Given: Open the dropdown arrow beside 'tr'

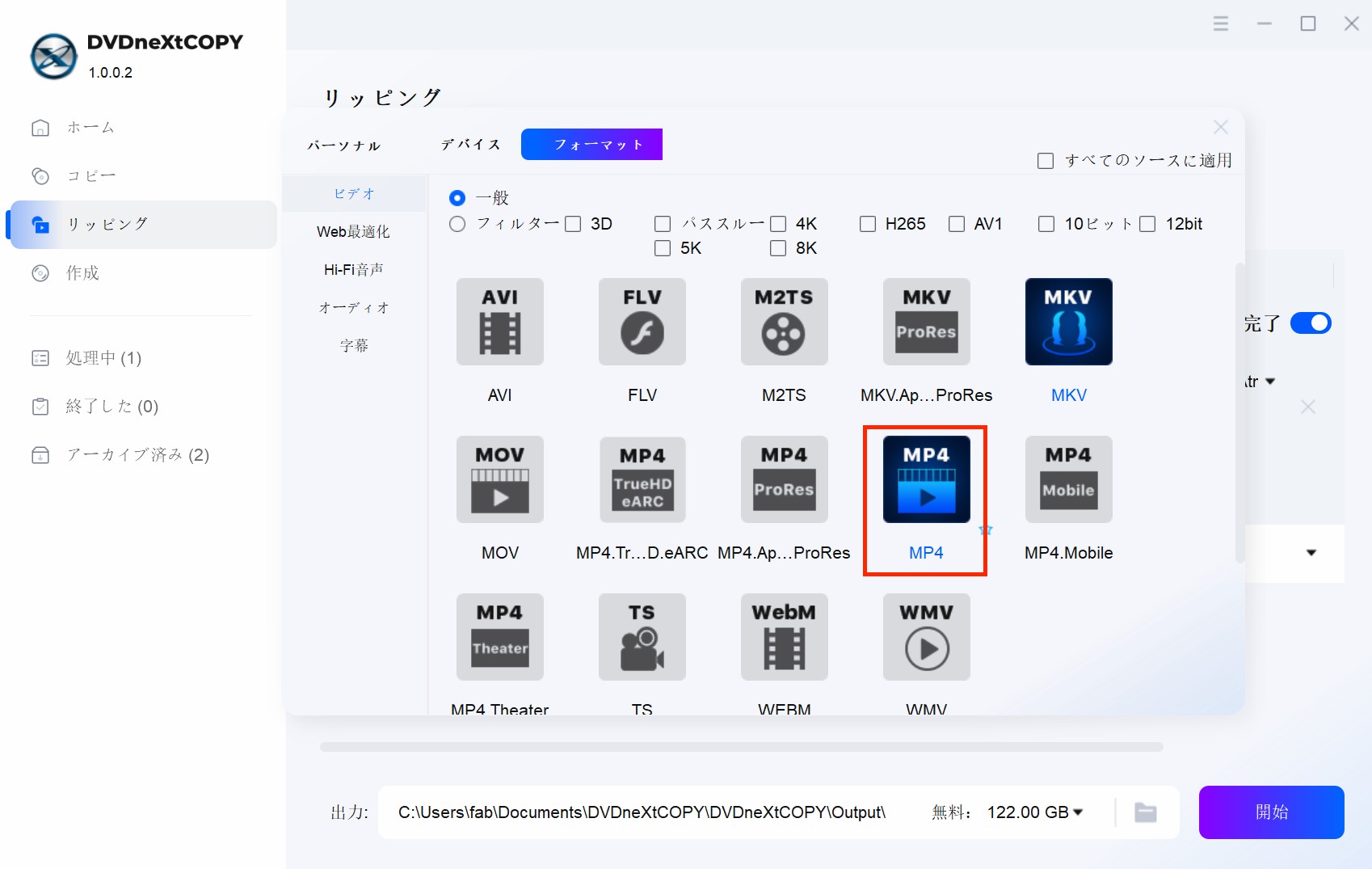Looking at the screenshot, I should point(1269,382).
